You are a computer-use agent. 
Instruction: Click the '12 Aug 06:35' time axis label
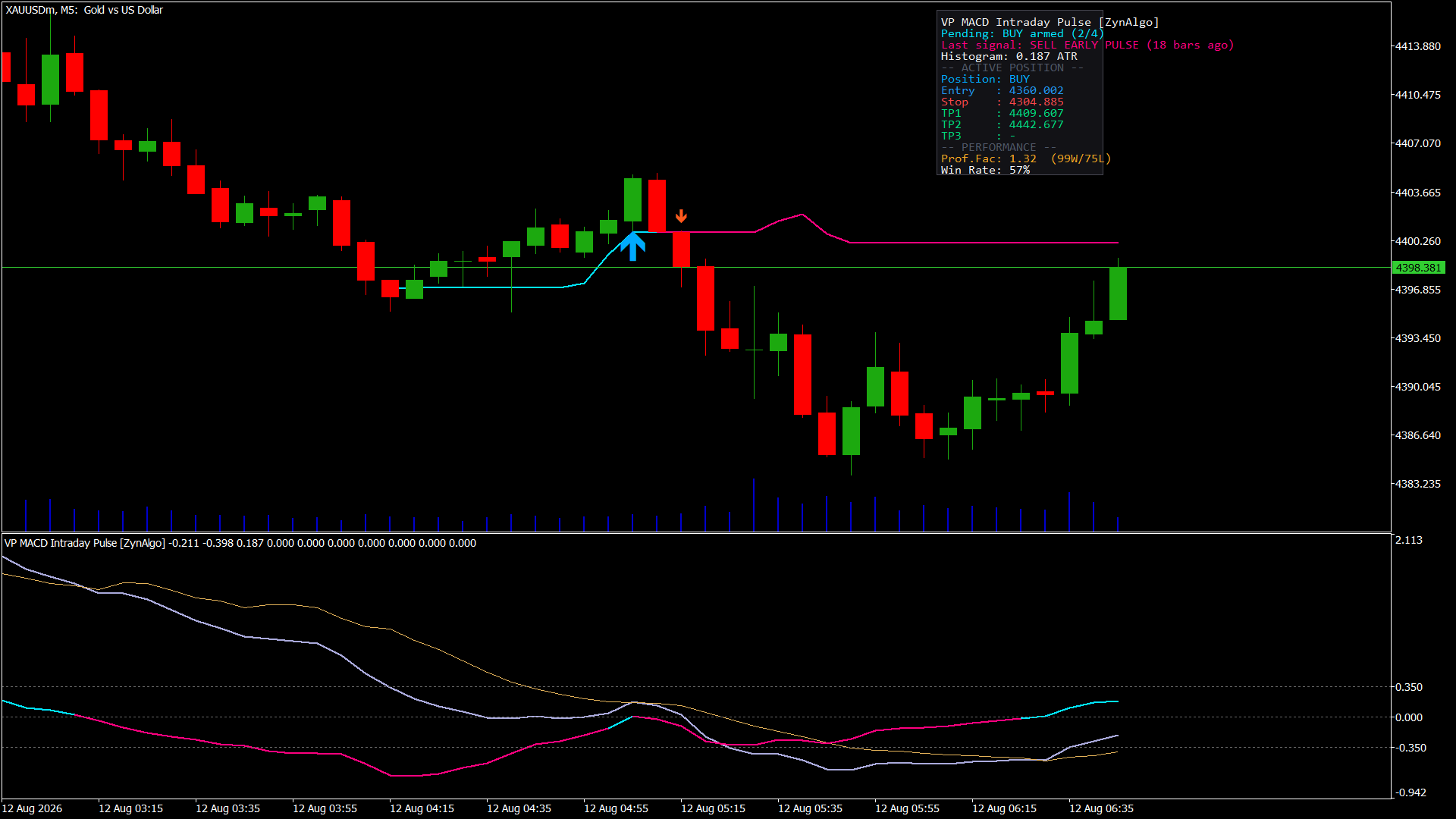(x=1101, y=808)
